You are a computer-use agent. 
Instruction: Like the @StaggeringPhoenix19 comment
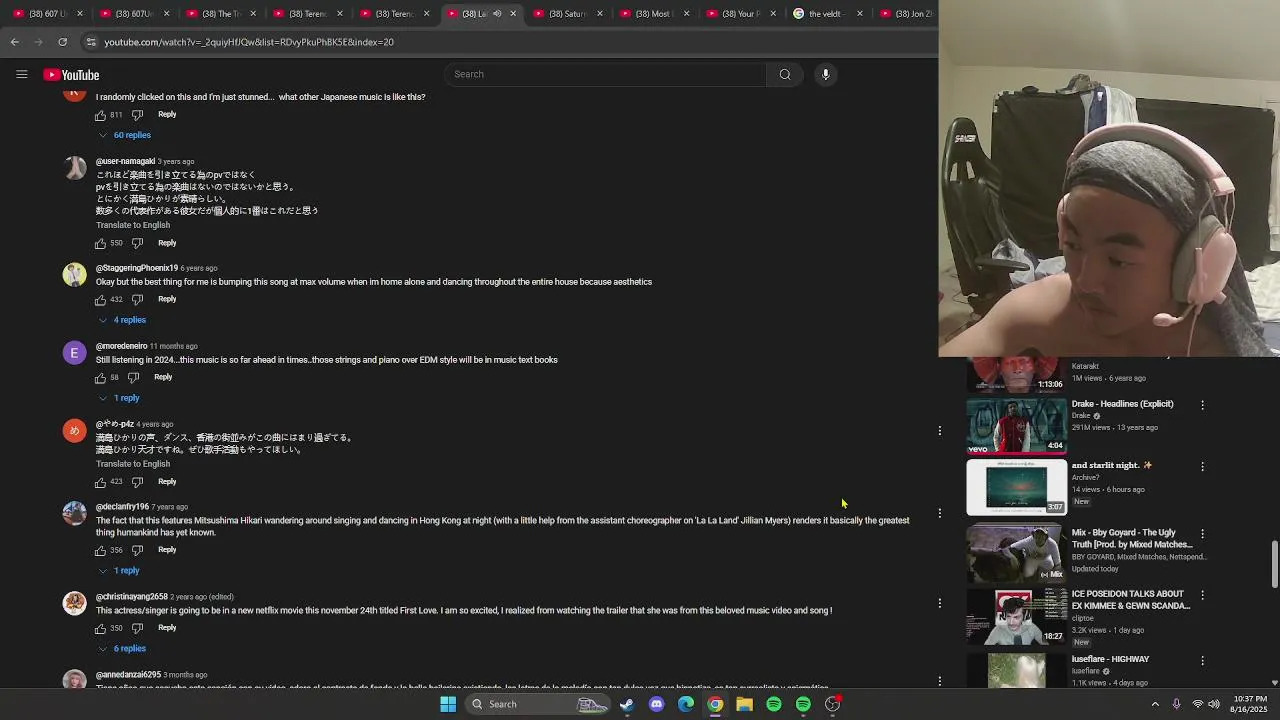(x=100, y=300)
